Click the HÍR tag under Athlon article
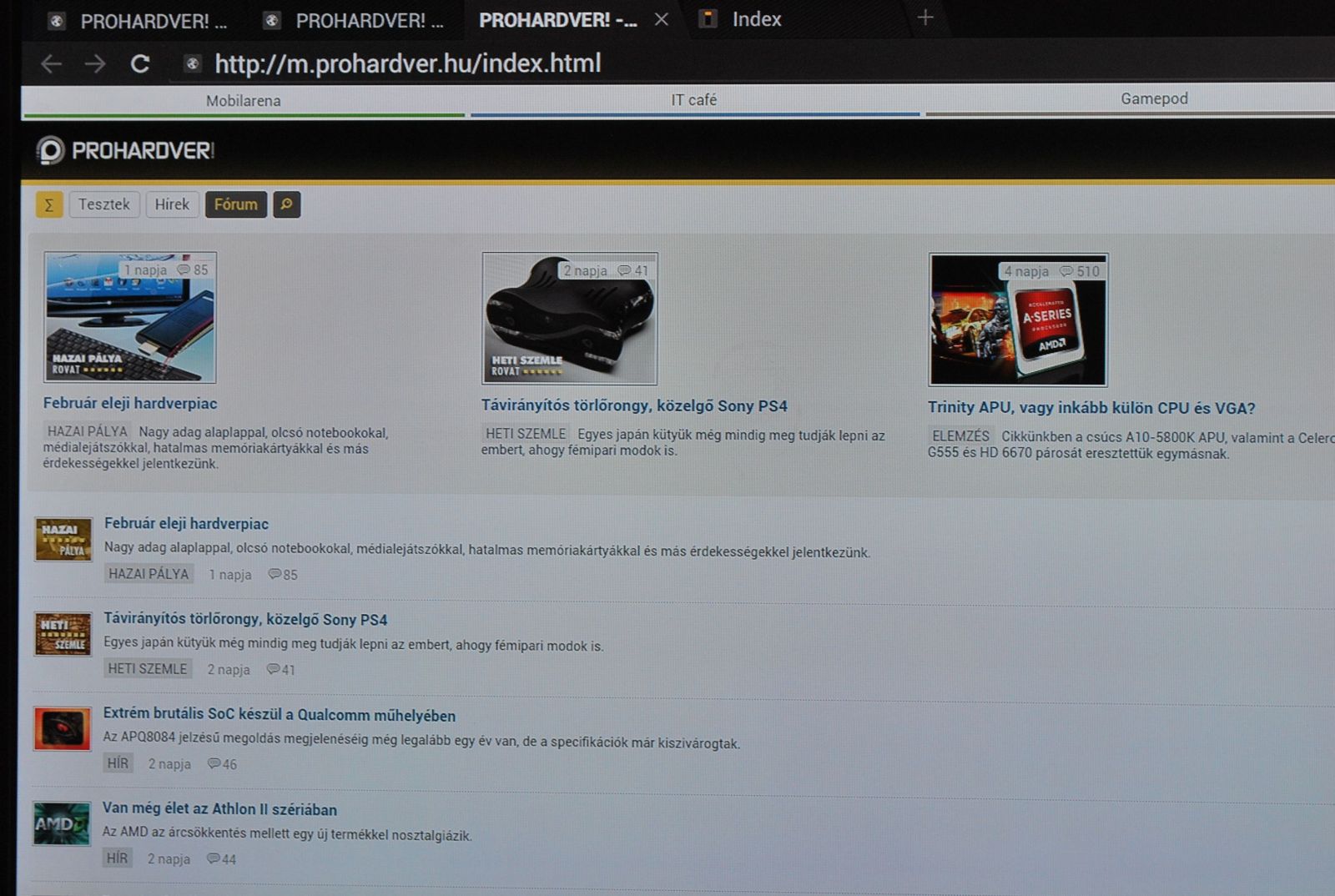This screenshot has width=1335, height=896. tap(117, 858)
